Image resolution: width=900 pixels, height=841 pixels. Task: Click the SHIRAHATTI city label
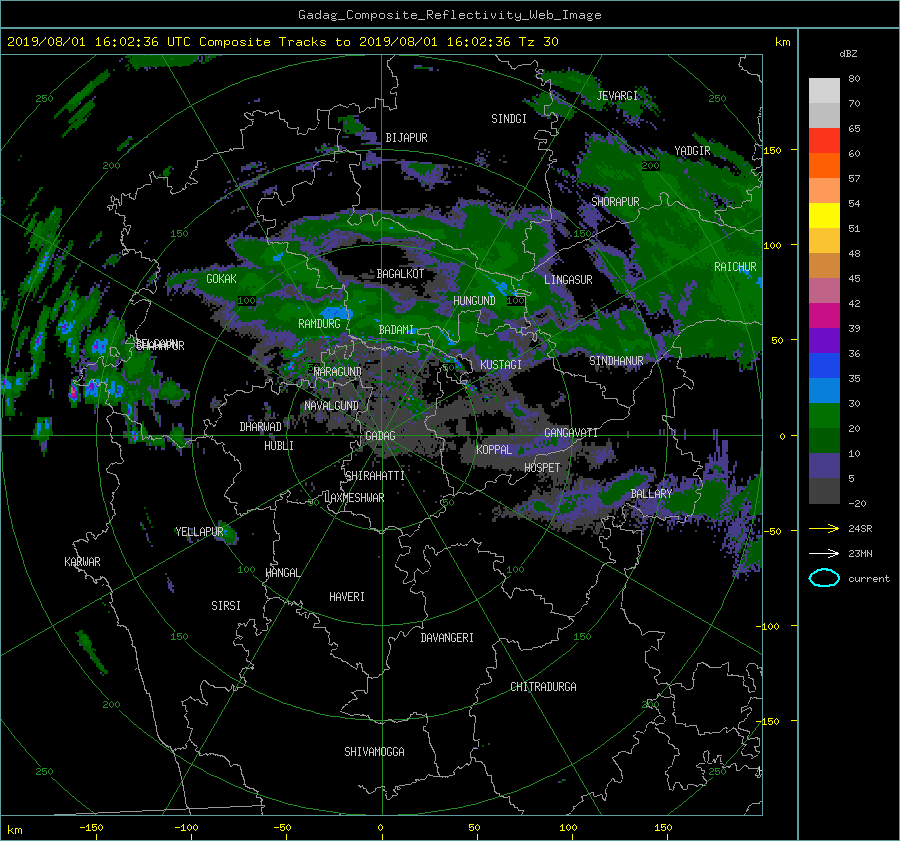pyautogui.click(x=375, y=476)
